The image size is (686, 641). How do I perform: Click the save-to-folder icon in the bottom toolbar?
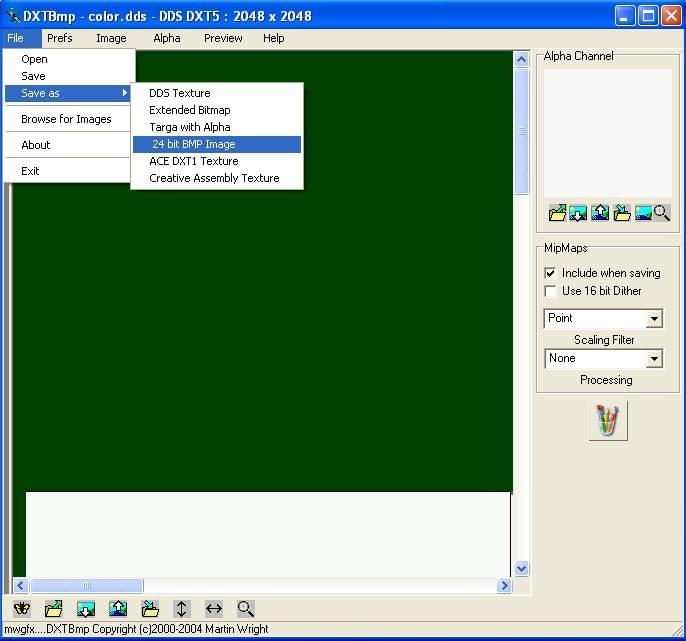(150, 609)
